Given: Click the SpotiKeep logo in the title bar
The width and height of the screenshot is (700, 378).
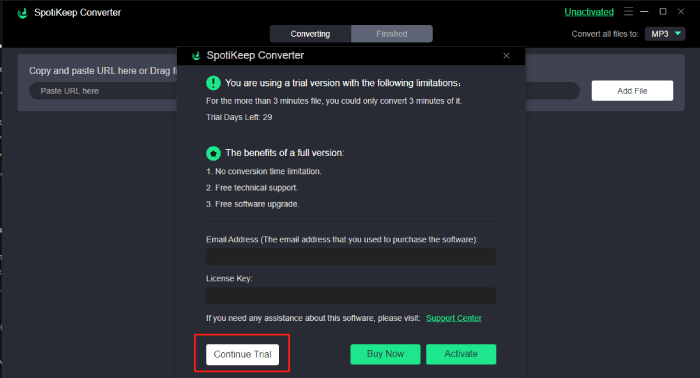Looking at the screenshot, I should pyautogui.click(x=22, y=13).
